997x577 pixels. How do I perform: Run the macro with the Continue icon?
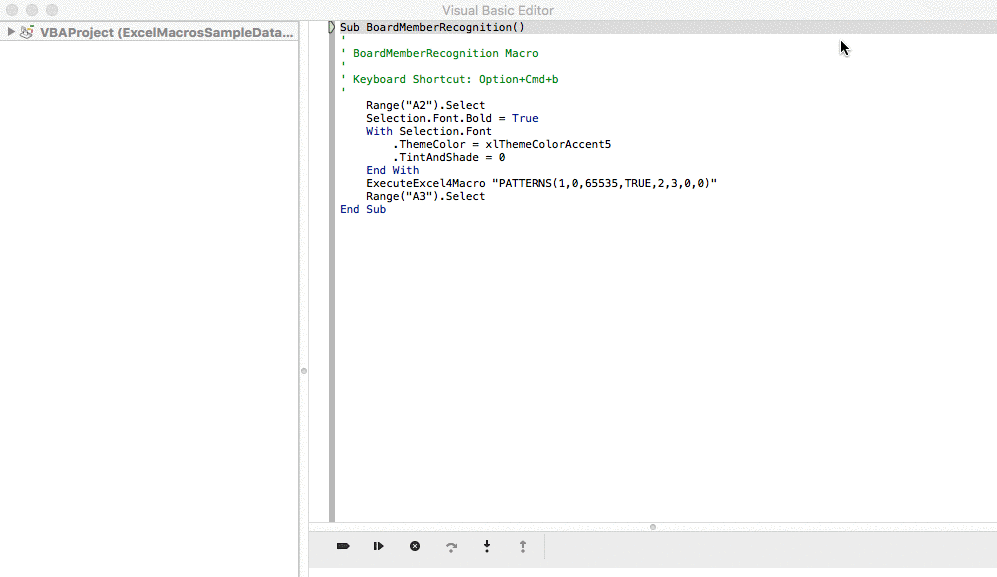pyautogui.click(x=379, y=546)
